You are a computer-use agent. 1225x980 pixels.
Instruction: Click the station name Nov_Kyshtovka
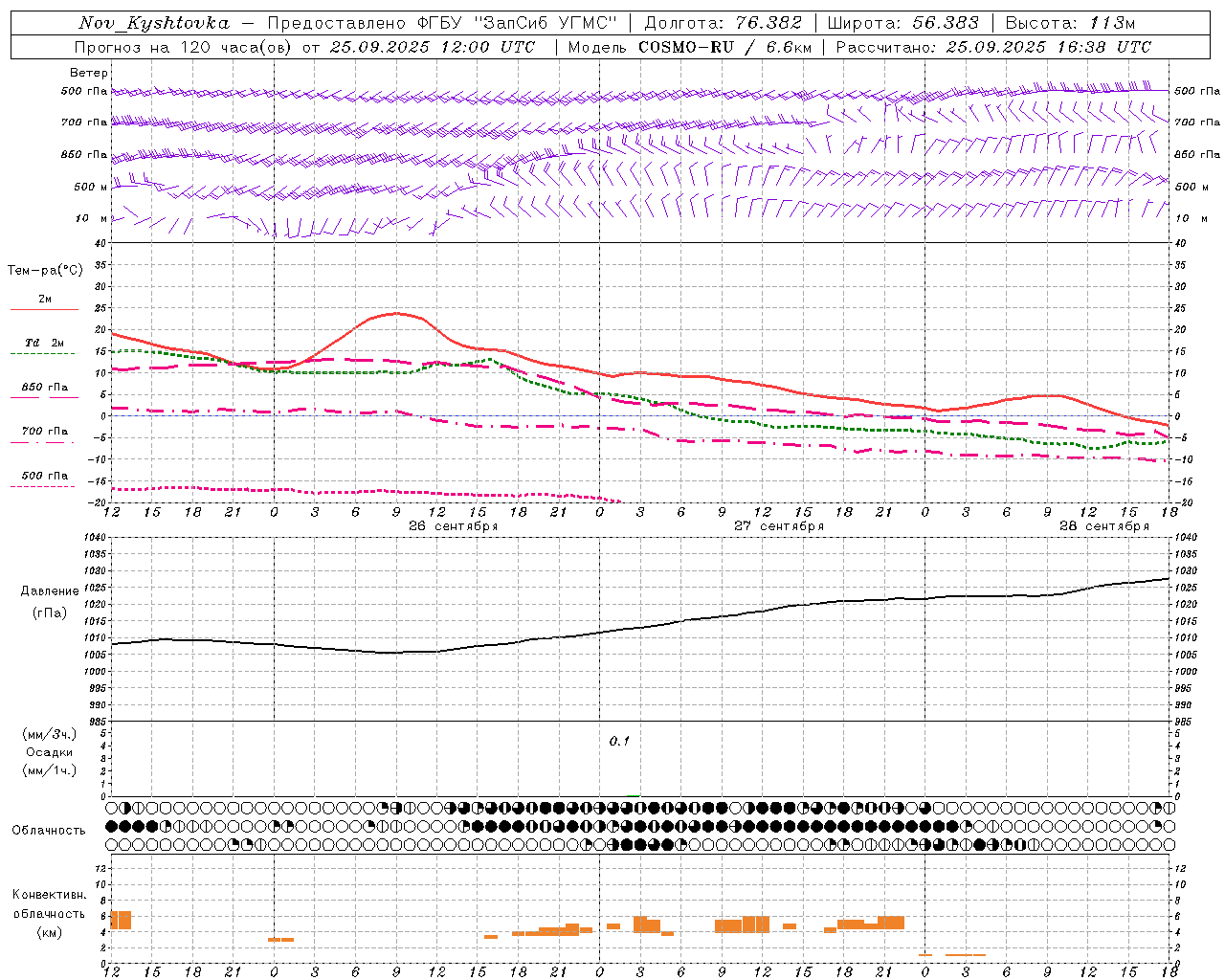pyautogui.click(x=153, y=23)
